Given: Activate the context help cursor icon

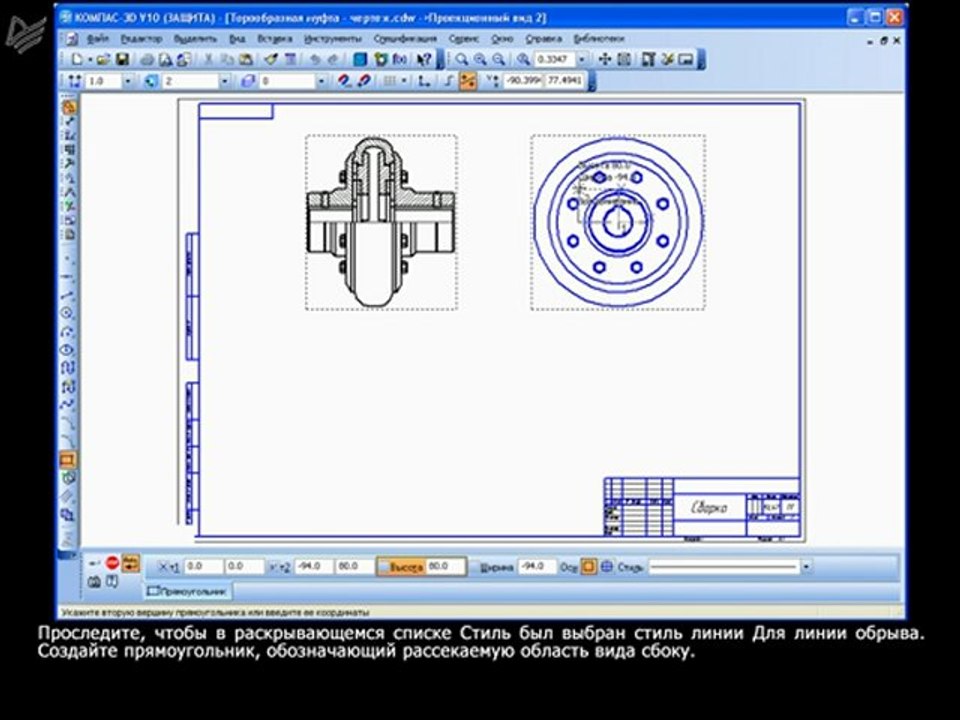Looking at the screenshot, I should click(424, 59).
